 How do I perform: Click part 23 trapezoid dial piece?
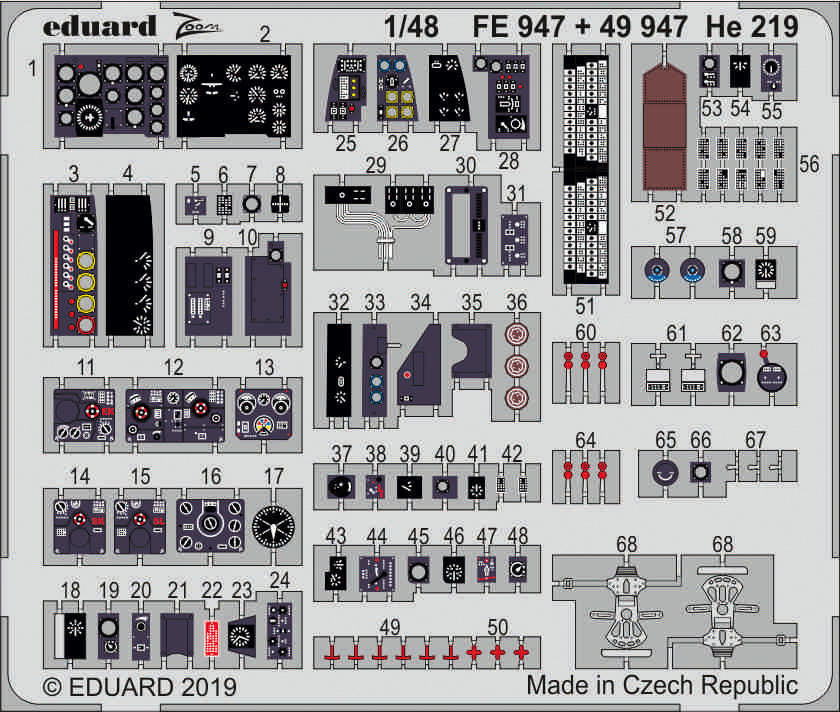coord(243,634)
